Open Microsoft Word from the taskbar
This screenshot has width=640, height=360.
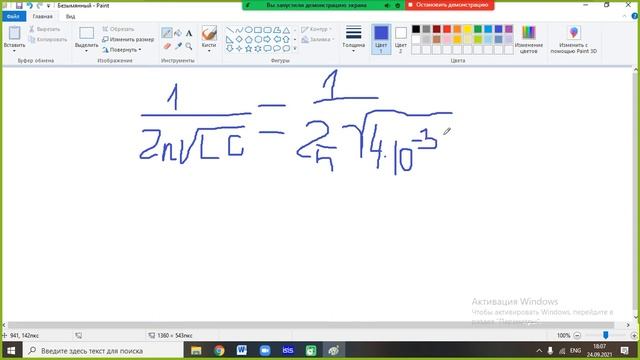click(242, 351)
